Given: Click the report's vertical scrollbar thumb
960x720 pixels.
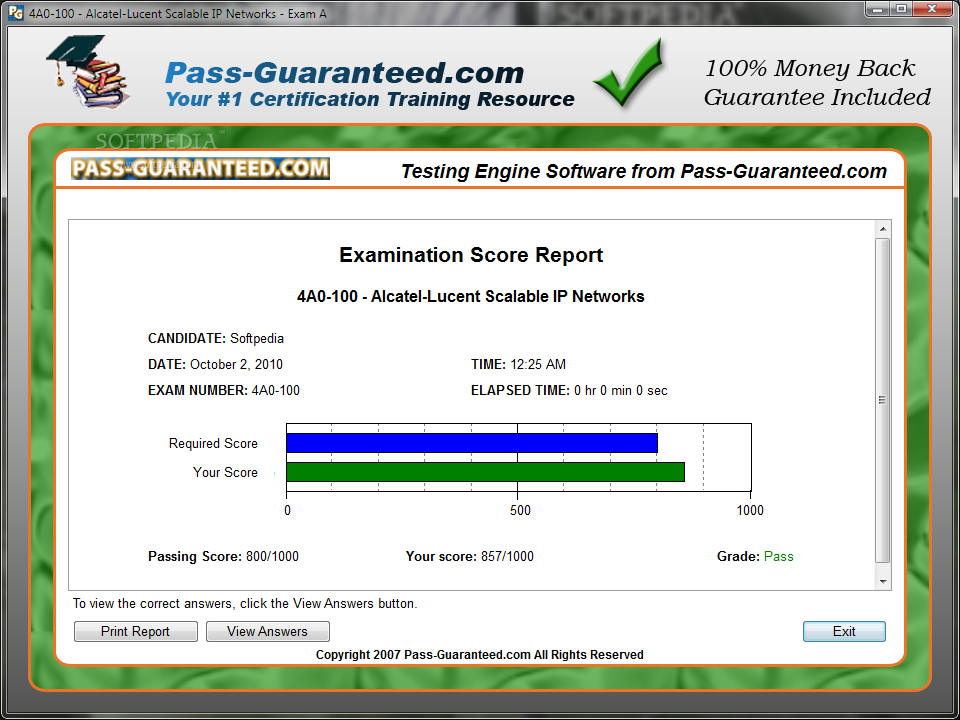Looking at the screenshot, I should tap(882, 400).
